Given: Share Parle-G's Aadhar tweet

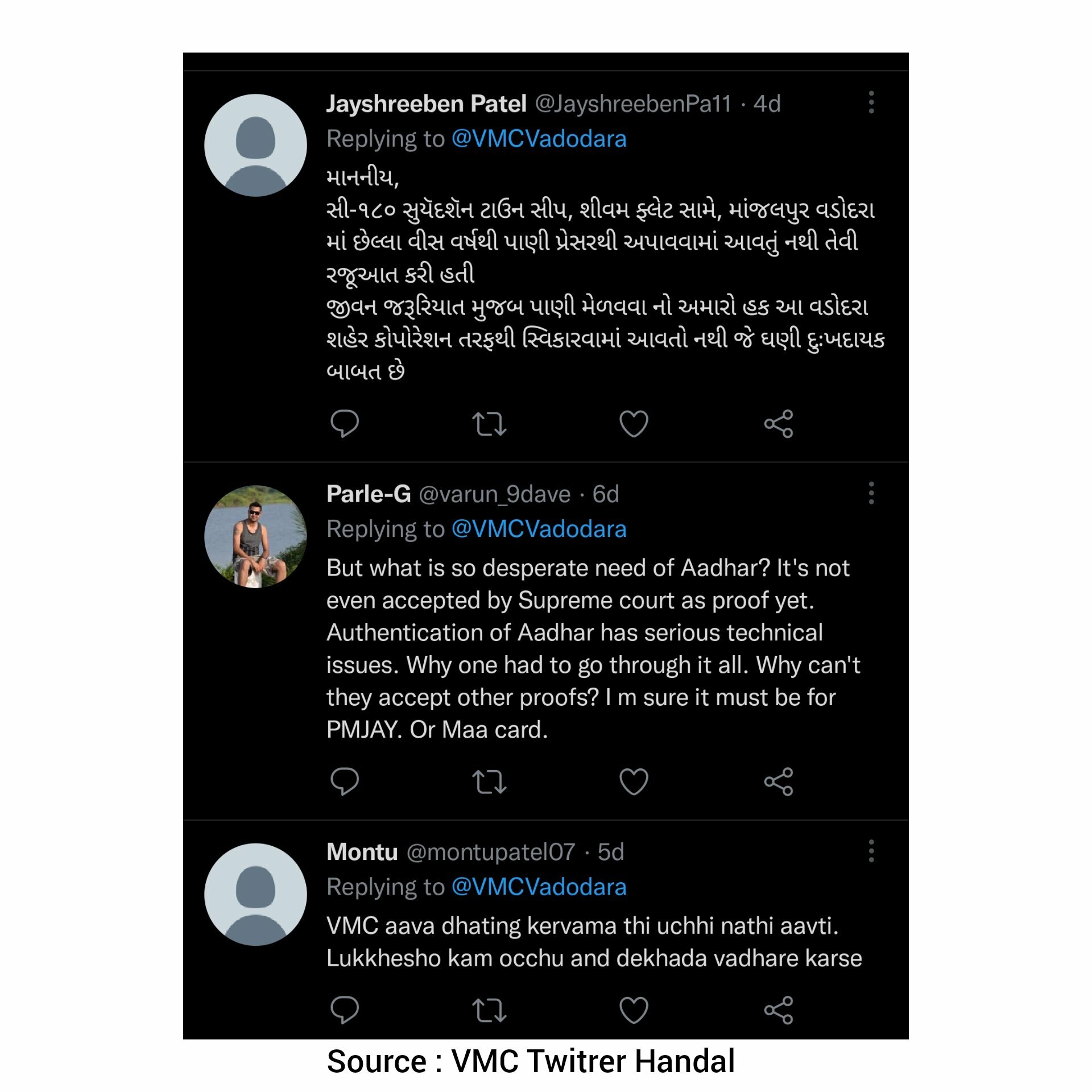Looking at the screenshot, I should (x=779, y=781).
